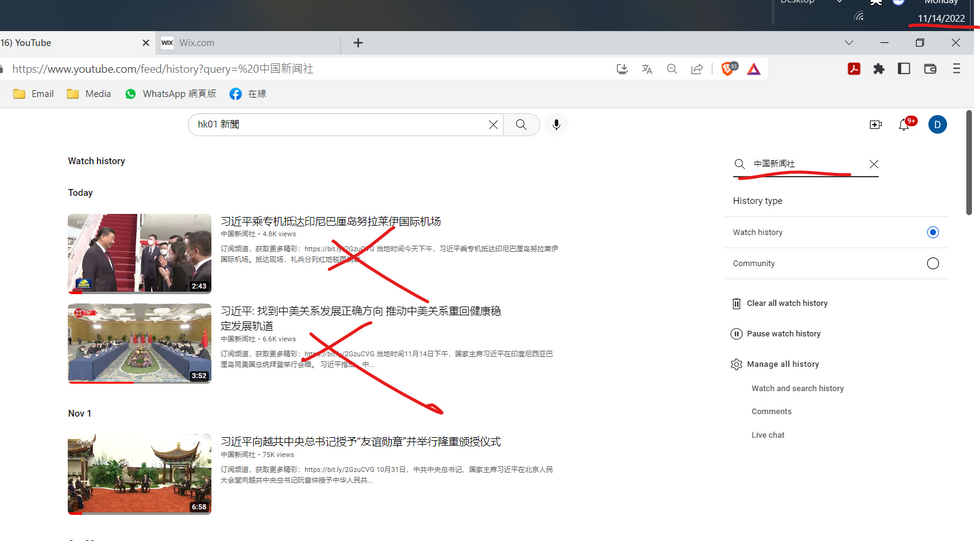Click the search watch history input field
980x541 pixels.
(x=805, y=164)
